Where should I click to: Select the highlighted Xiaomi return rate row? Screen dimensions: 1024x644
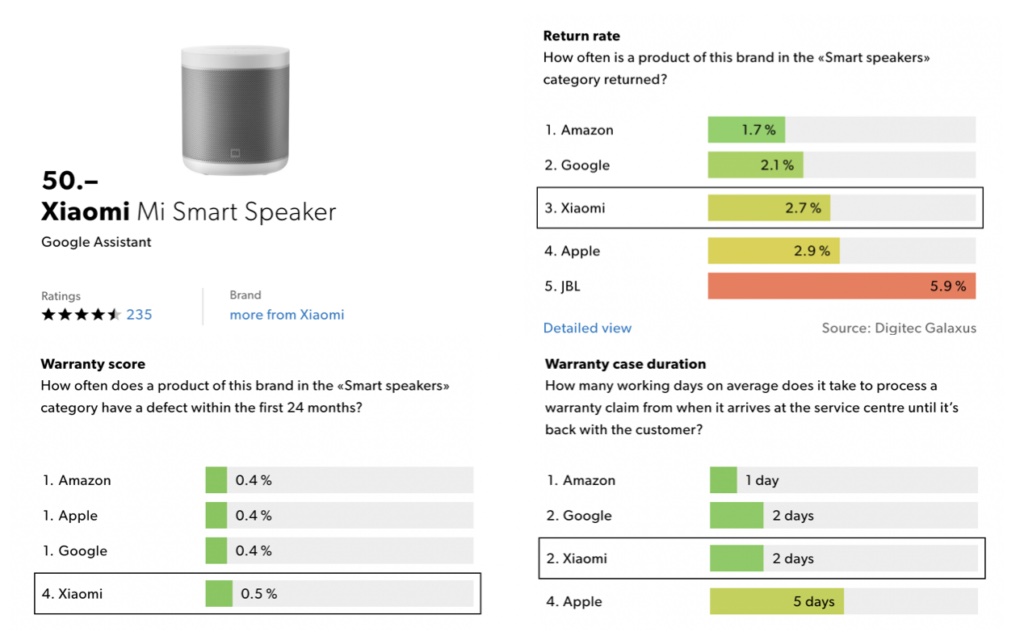coord(762,208)
